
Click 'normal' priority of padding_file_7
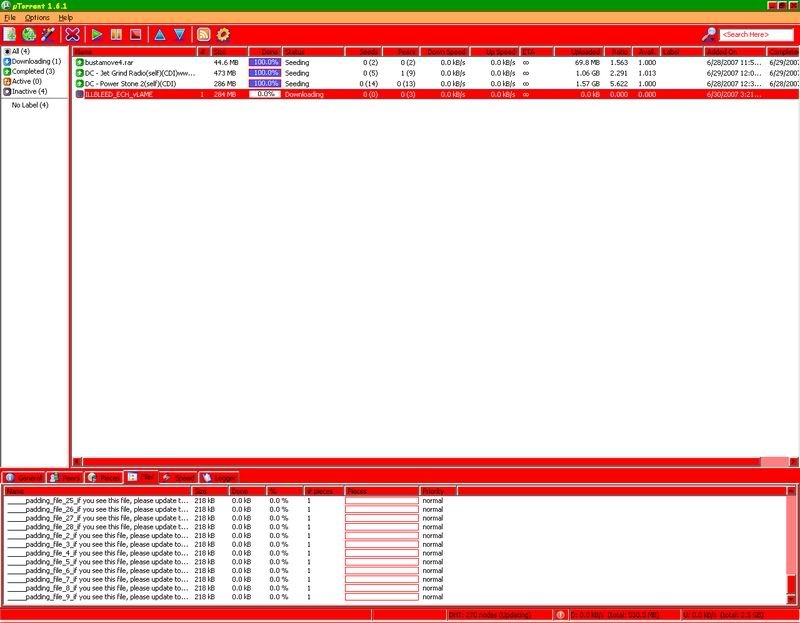click(x=433, y=580)
